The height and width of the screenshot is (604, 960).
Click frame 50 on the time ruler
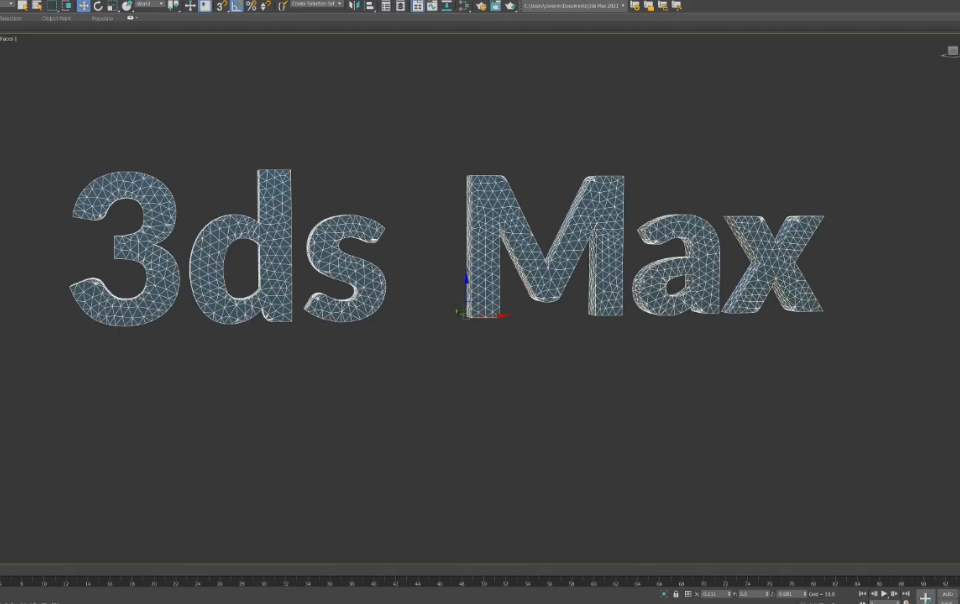pyautogui.click(x=484, y=584)
